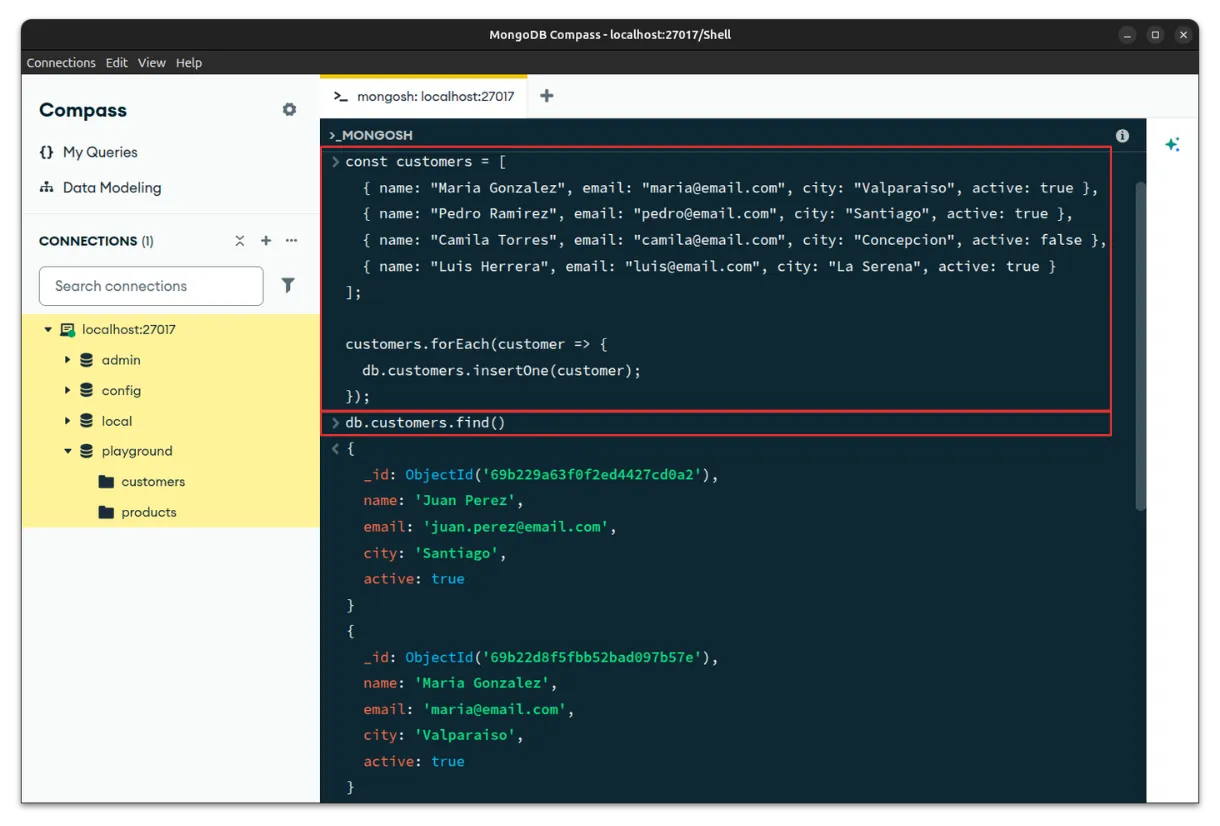Image resolution: width=1220 pixels, height=826 pixels.
Task: Click the AI assistant sparkle icon
Action: pyautogui.click(x=1172, y=145)
